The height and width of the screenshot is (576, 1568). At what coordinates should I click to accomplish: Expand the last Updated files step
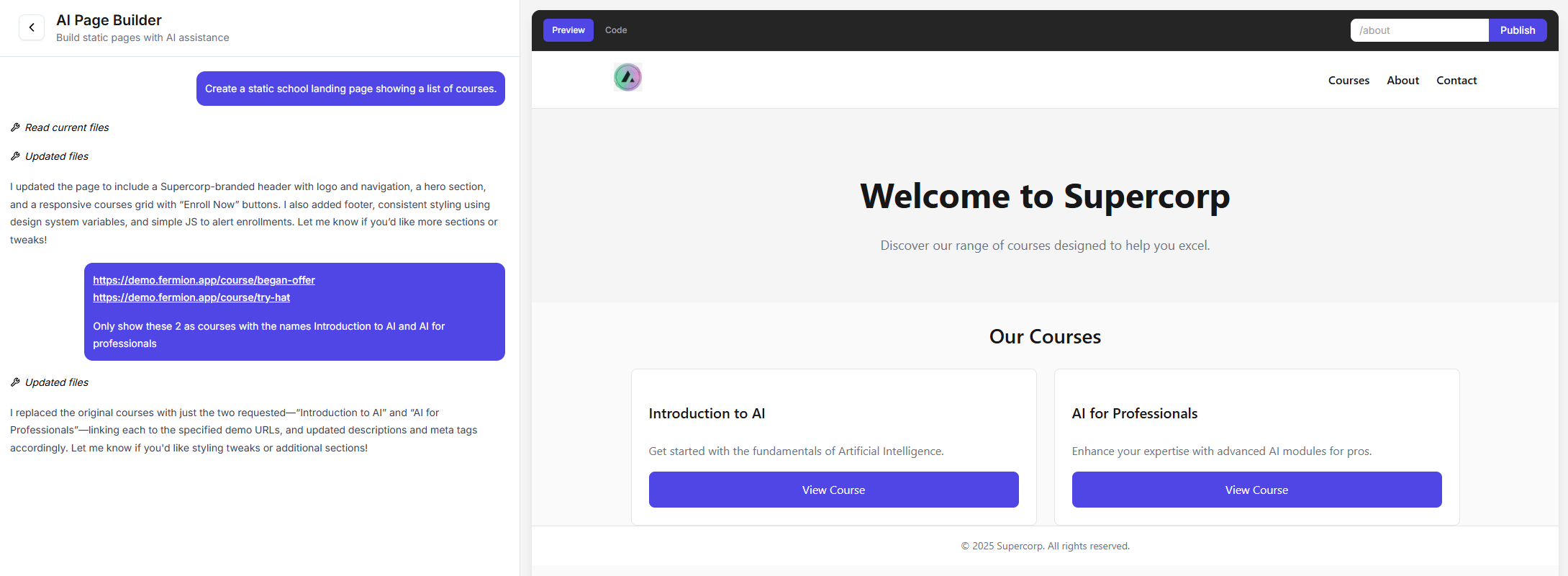point(57,382)
